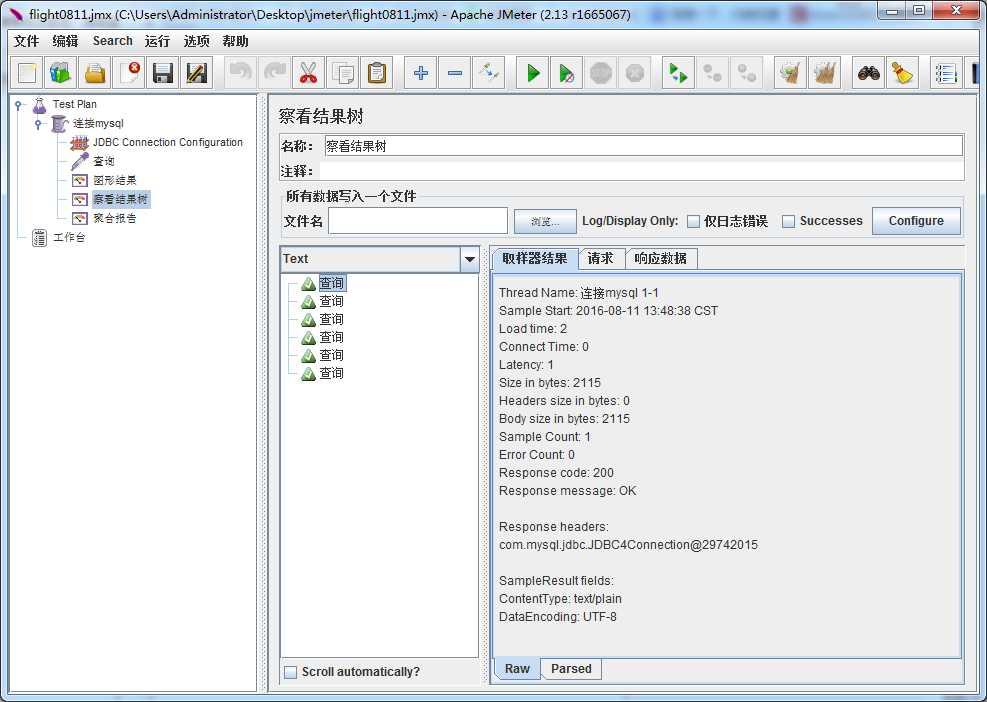Select the 查询 sampler in test plan tree
The width and height of the screenshot is (987, 702).
click(x=104, y=161)
